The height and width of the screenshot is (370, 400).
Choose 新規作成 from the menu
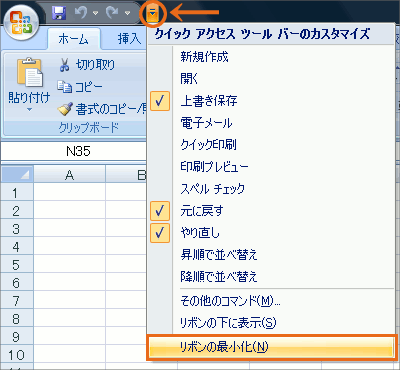point(271,57)
